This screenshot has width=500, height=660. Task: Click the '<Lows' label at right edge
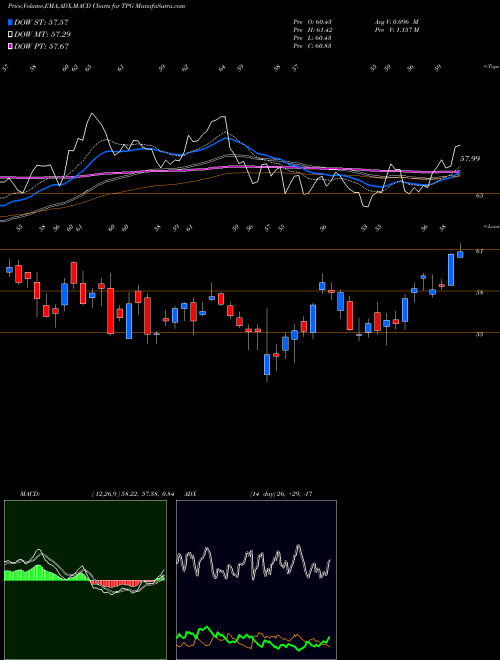pyautogui.click(x=491, y=226)
